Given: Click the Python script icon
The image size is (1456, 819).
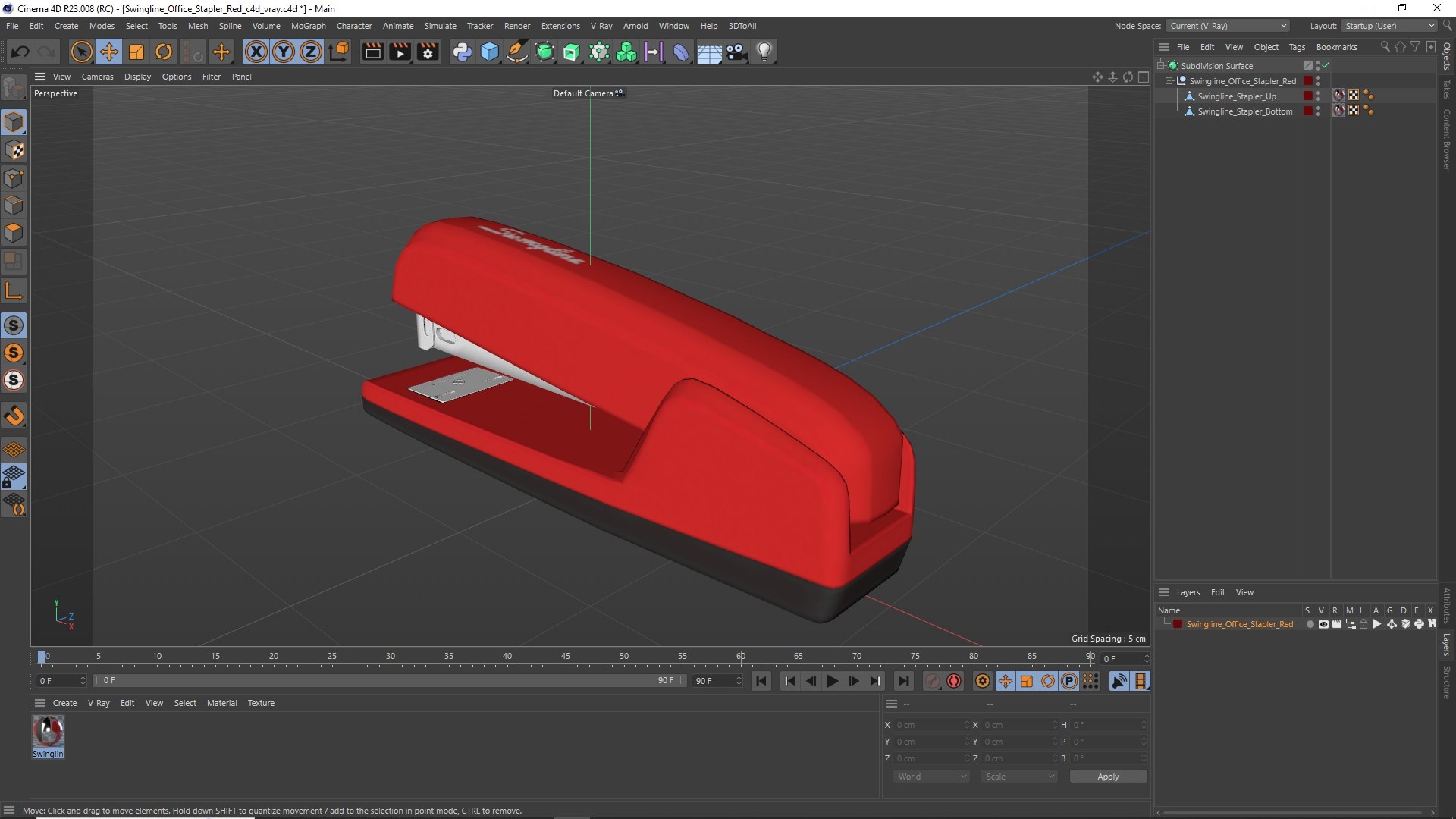Looking at the screenshot, I should coord(462,52).
